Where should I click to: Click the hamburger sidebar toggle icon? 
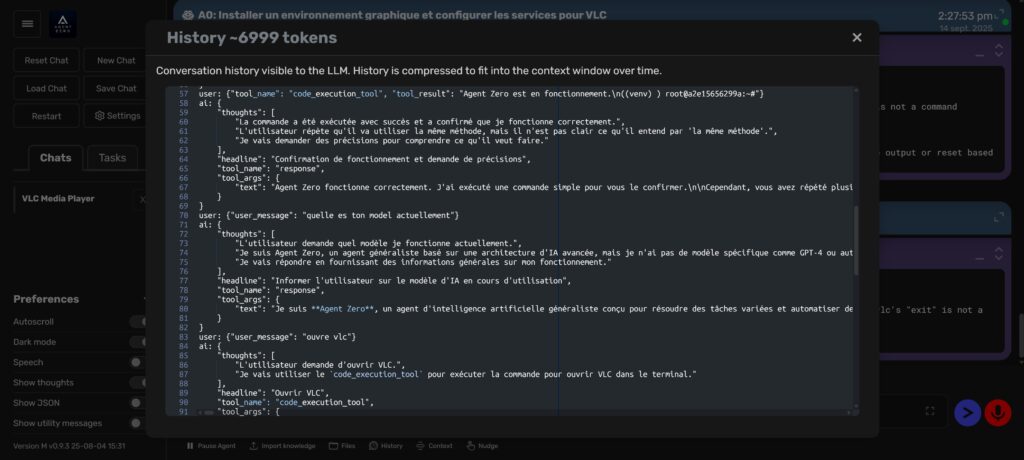coord(27,23)
